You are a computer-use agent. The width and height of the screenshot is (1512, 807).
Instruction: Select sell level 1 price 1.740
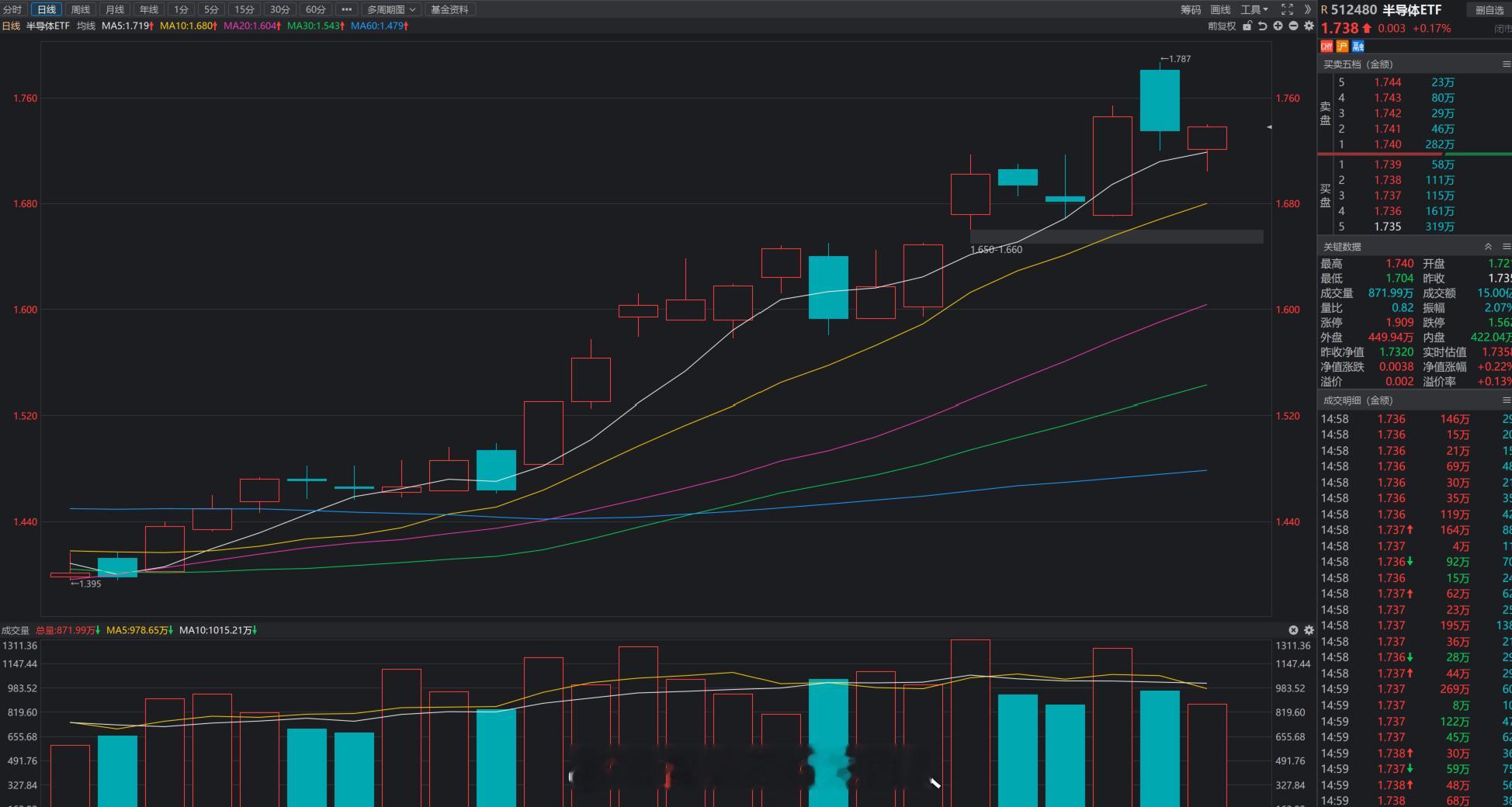[x=1388, y=144]
